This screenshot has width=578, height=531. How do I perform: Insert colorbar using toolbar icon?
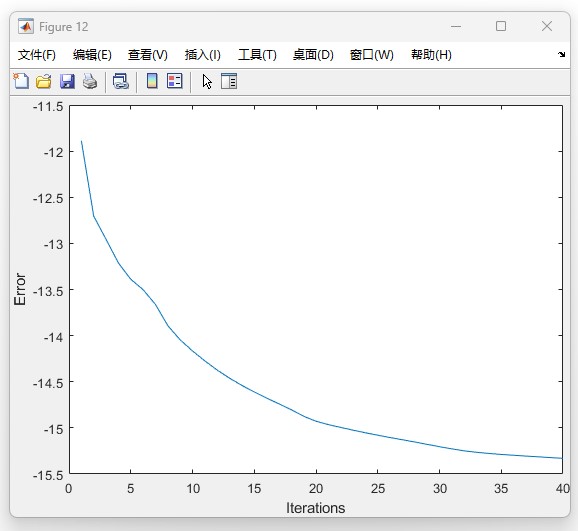click(152, 81)
